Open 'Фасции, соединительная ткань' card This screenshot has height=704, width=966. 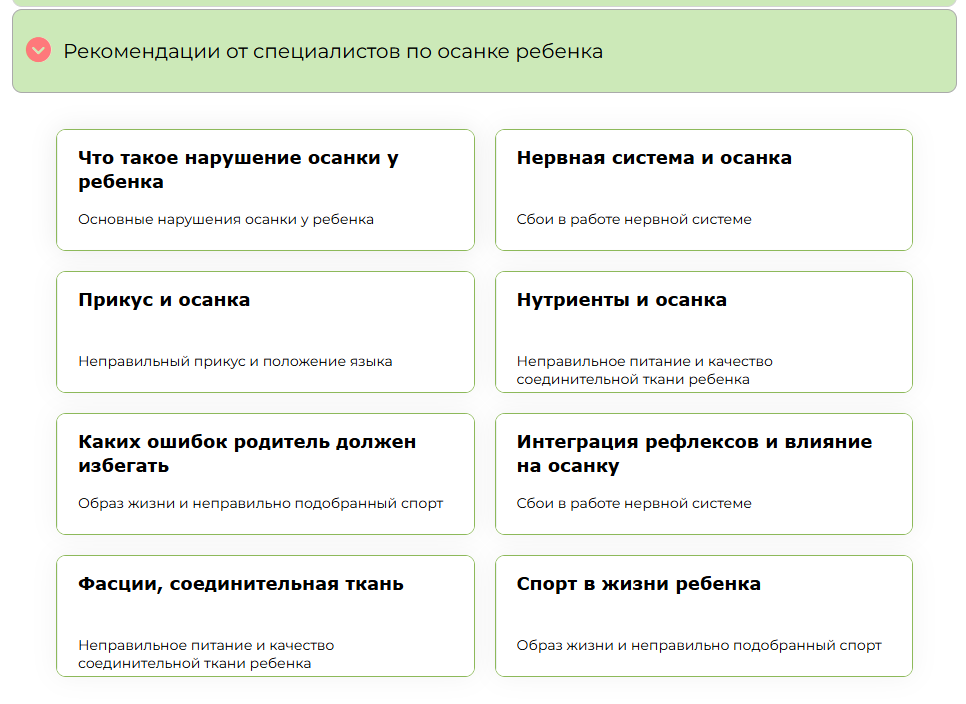pyautogui.click(x=266, y=616)
